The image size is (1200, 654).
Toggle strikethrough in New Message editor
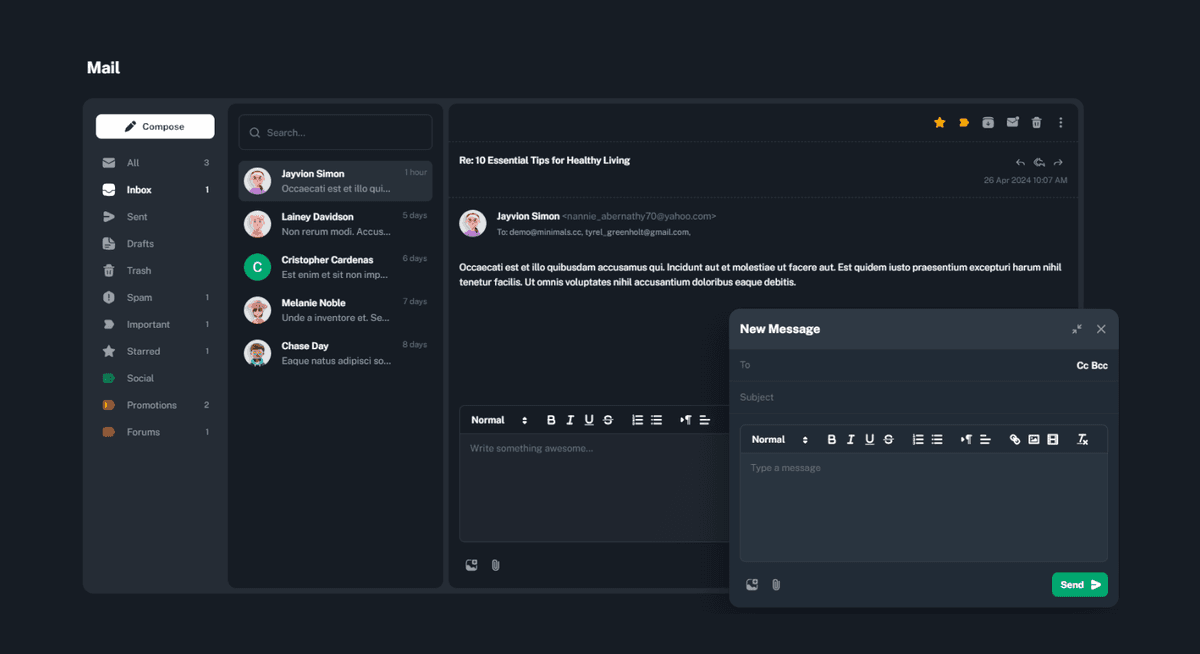click(x=888, y=440)
